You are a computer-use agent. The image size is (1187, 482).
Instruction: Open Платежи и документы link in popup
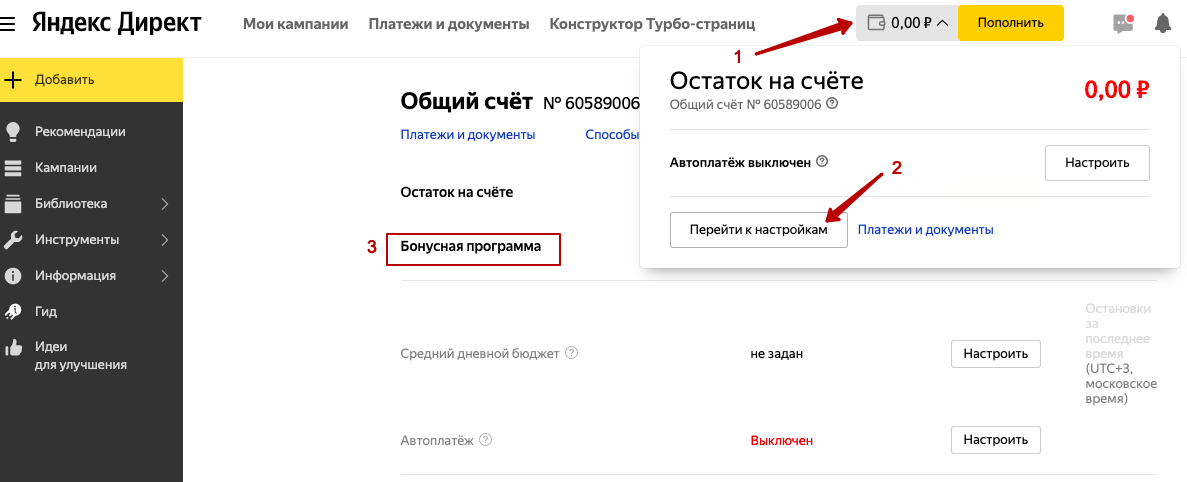click(925, 229)
